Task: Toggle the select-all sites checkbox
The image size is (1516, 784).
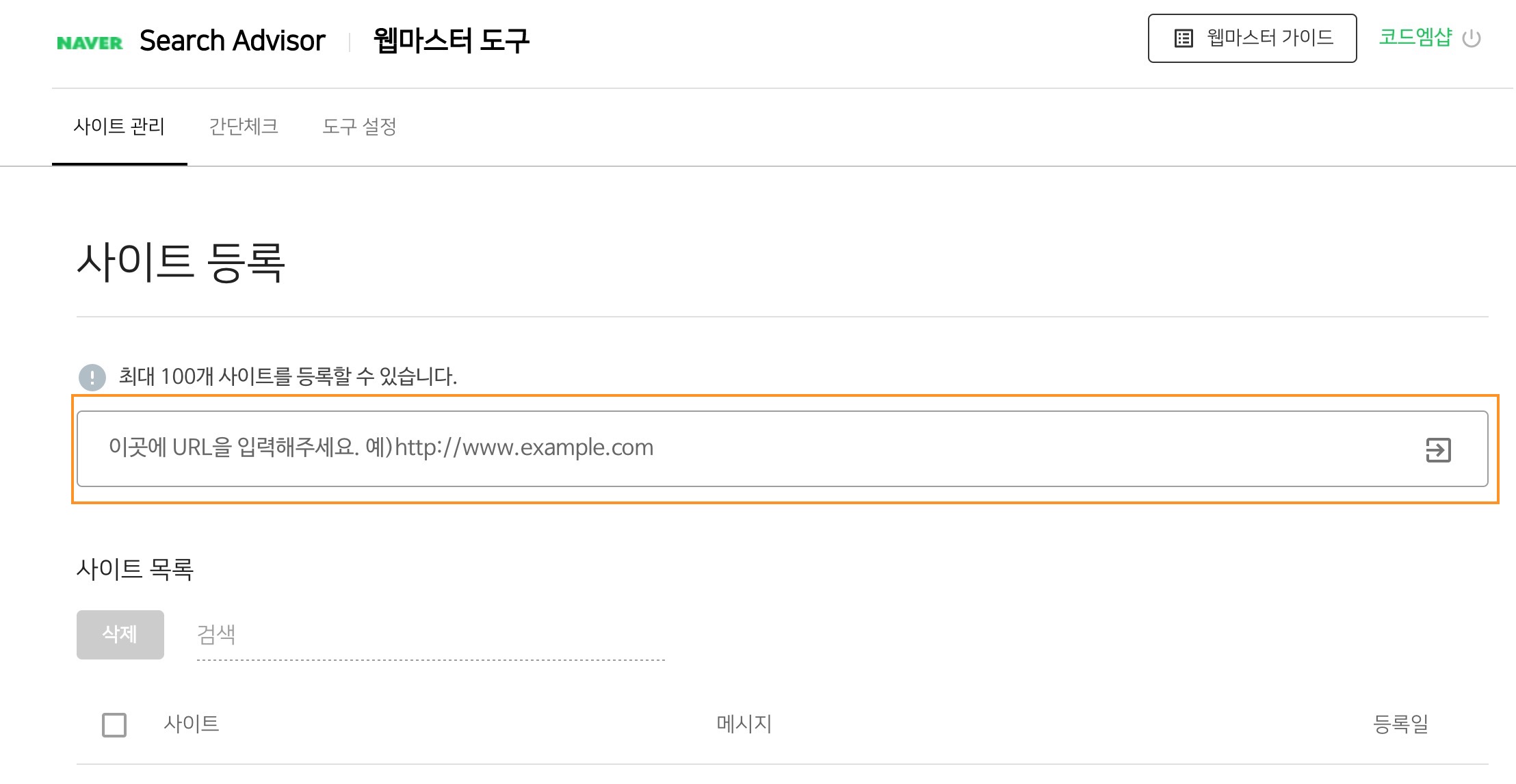Action: [x=114, y=724]
